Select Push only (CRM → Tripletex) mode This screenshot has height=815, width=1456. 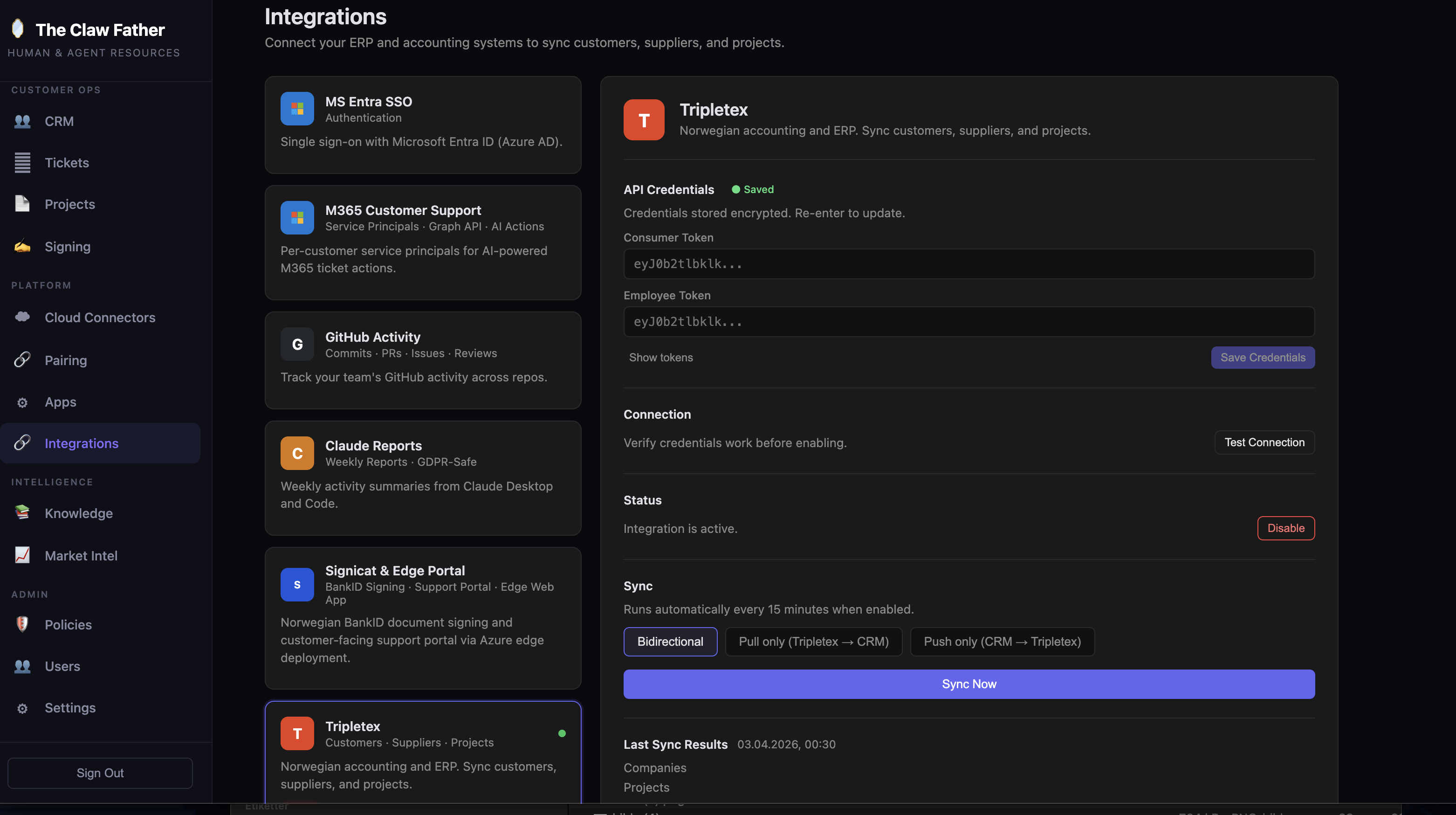tap(1002, 642)
